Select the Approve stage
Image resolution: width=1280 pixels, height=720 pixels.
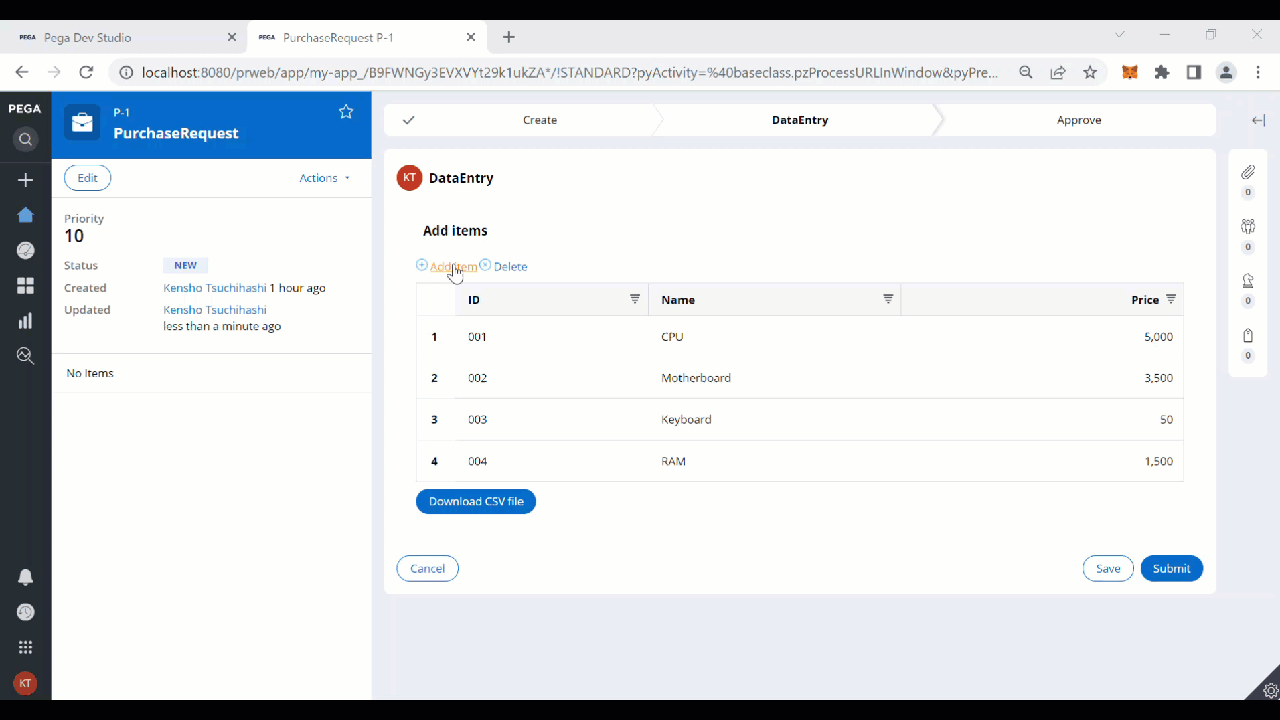point(1079,119)
